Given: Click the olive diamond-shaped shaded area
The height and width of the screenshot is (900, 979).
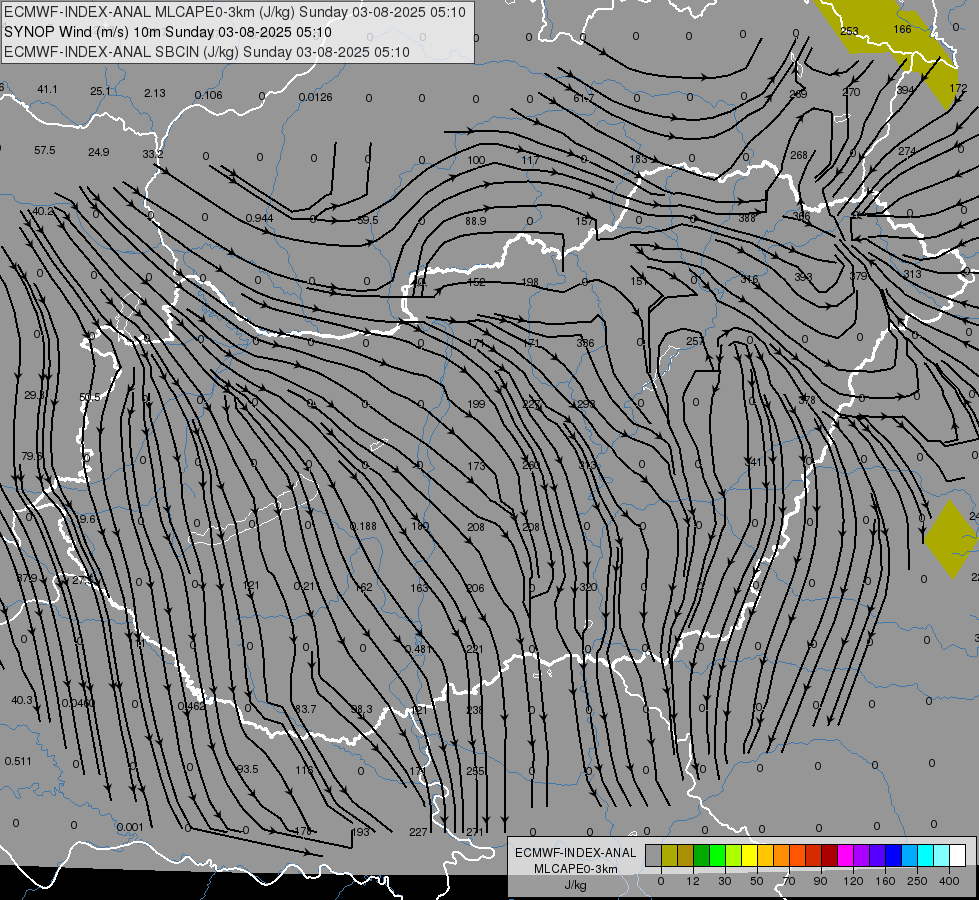Looking at the screenshot, I should (x=951, y=539).
